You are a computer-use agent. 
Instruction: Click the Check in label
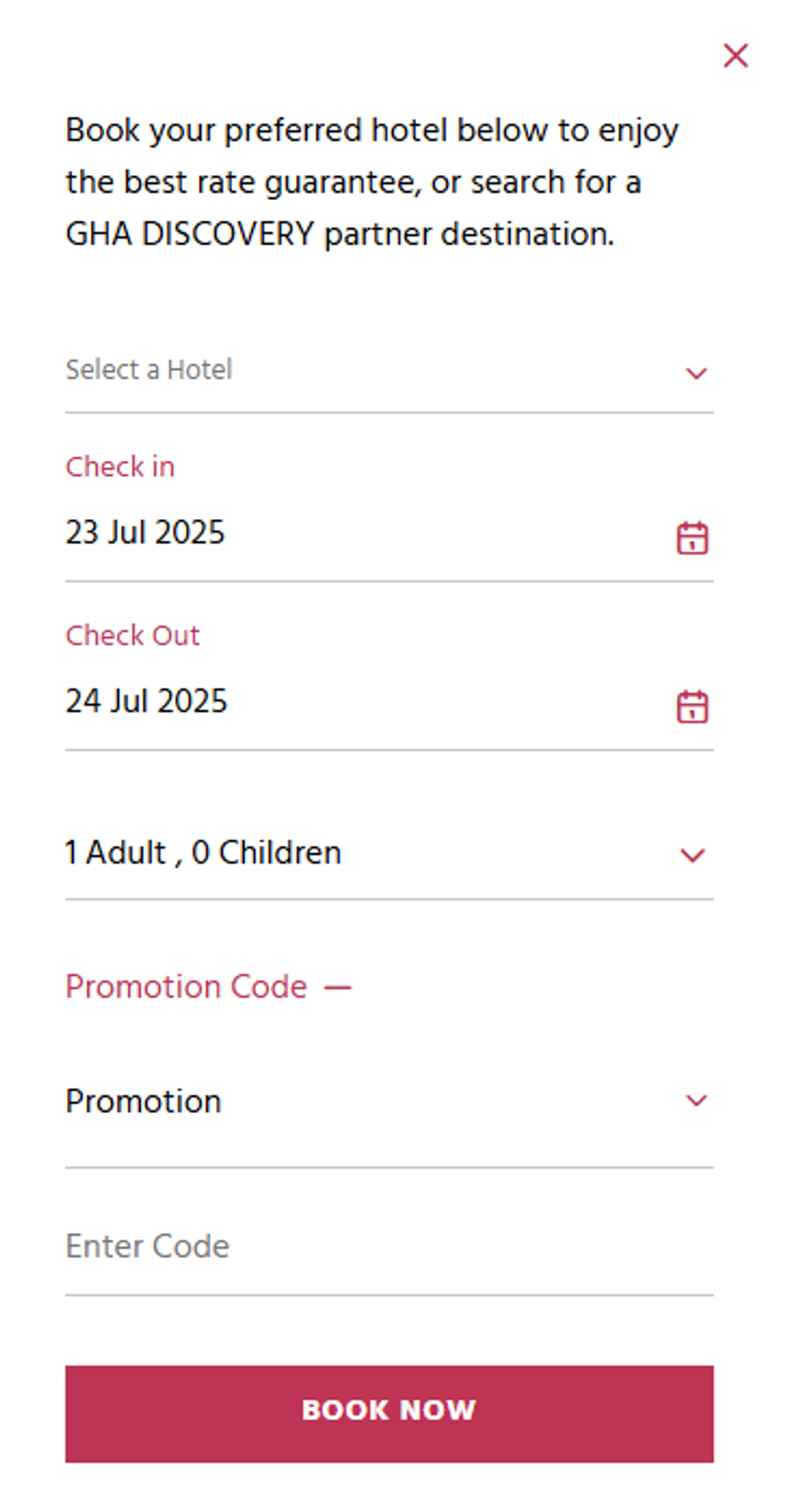120,467
